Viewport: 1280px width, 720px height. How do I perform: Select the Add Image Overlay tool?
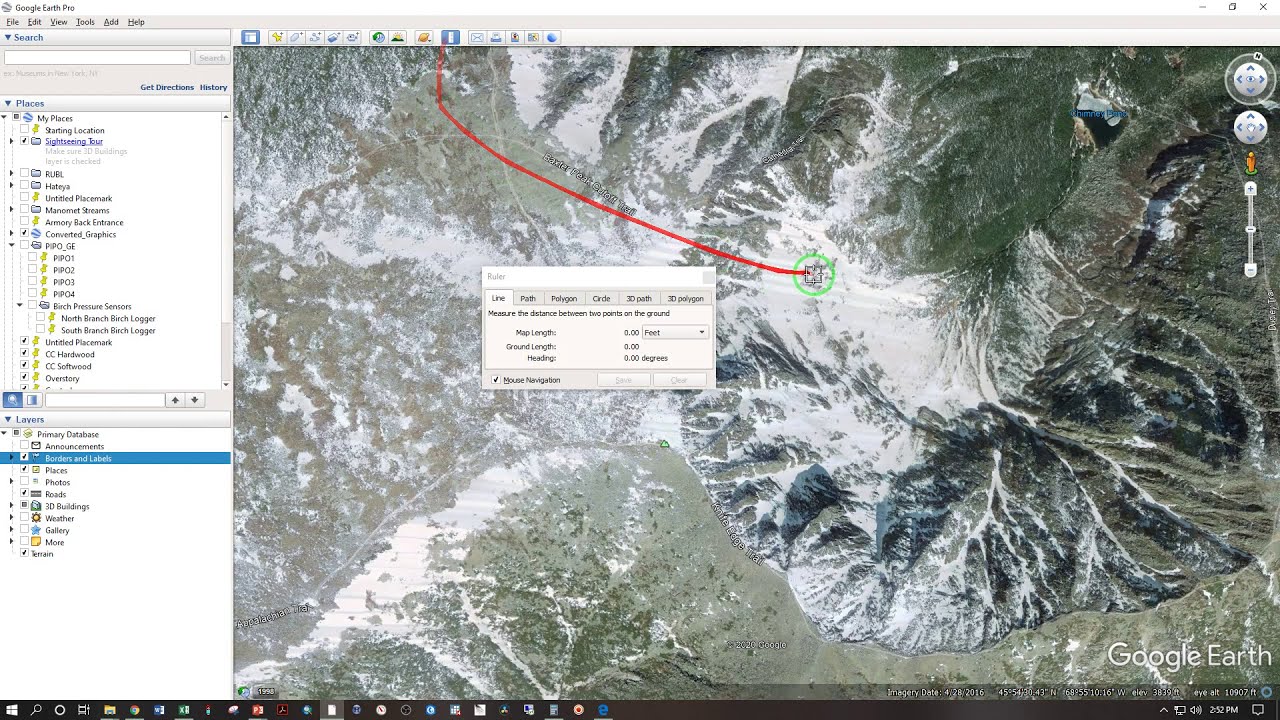pyautogui.click(x=334, y=37)
